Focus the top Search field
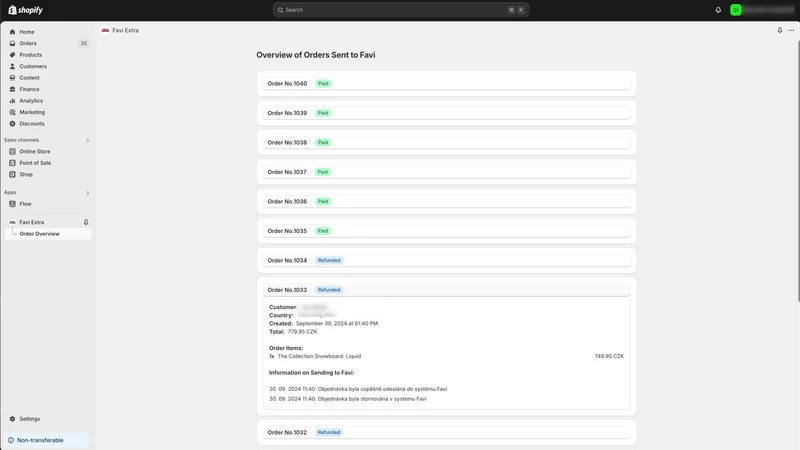The height and width of the screenshot is (450, 800). [x=401, y=10]
